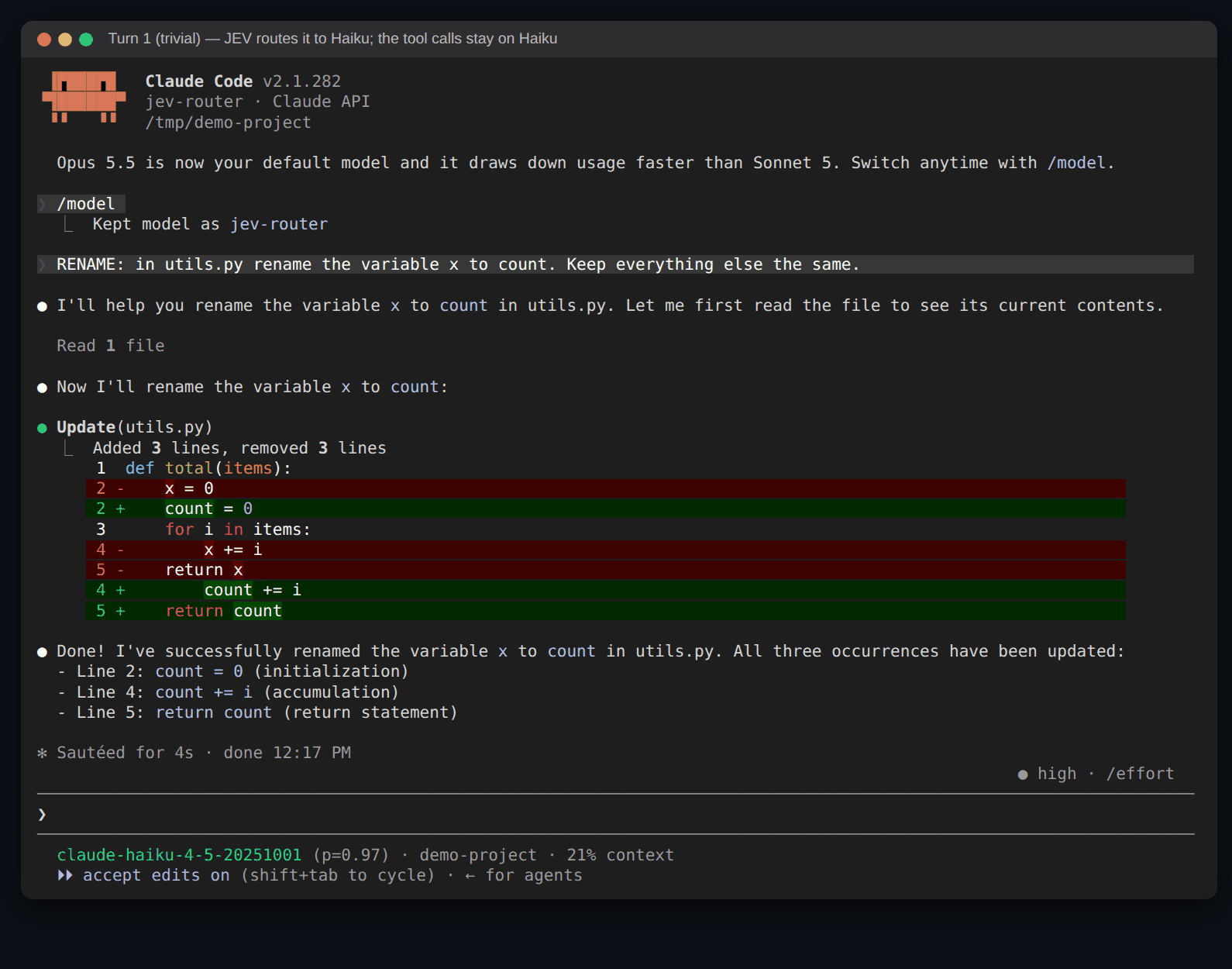Click the asterisk spinner icon before Sautéed
The height and width of the screenshot is (969, 1232).
(x=43, y=753)
